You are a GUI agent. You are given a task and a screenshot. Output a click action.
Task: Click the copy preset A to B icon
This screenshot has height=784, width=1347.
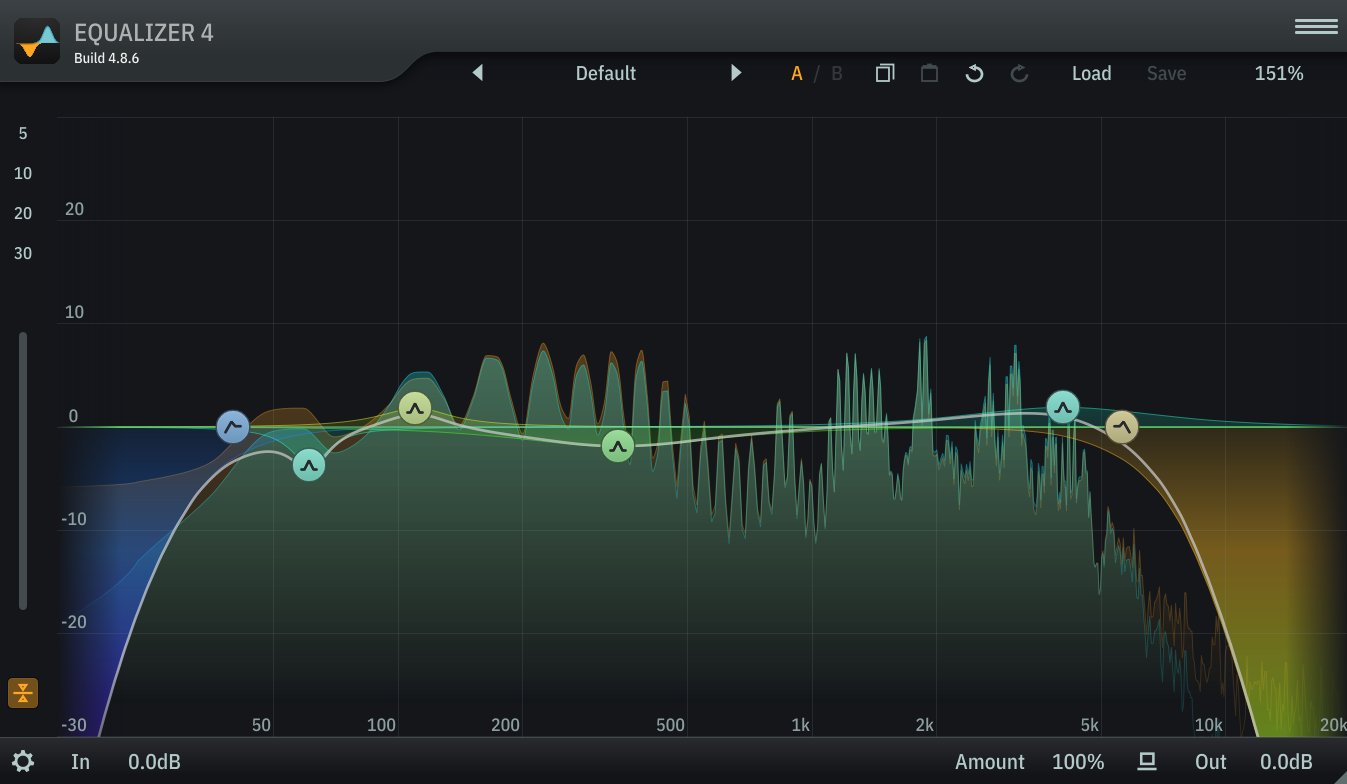[885, 73]
